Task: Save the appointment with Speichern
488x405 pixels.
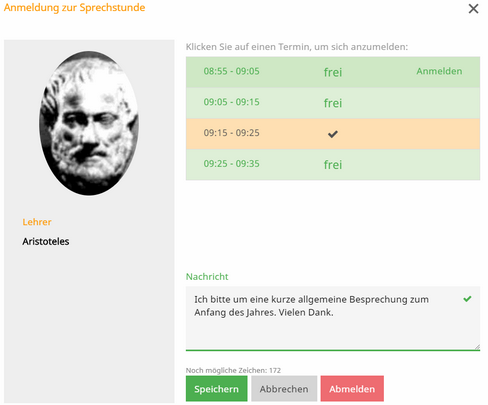Action: [x=216, y=389]
